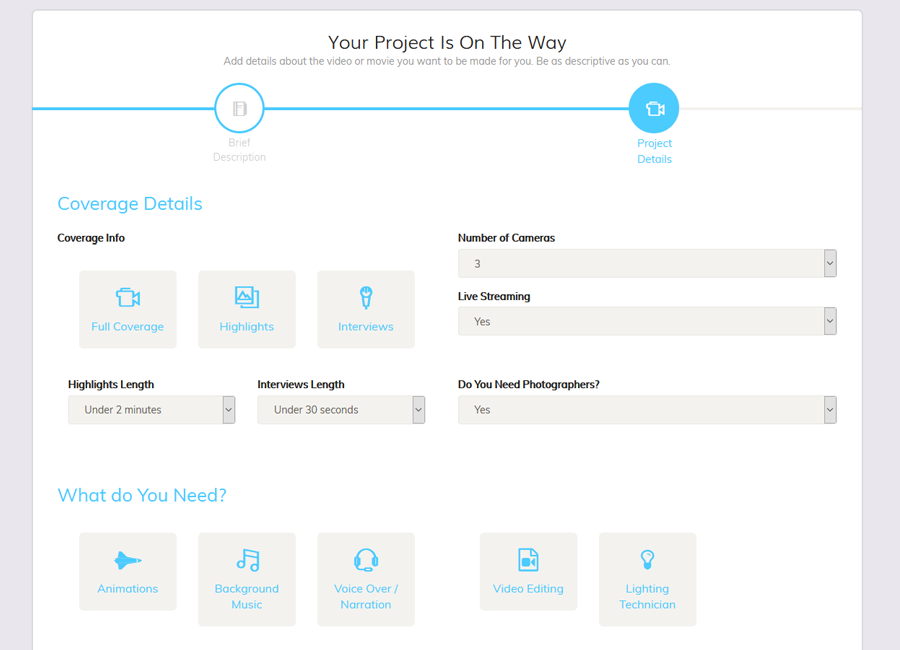Choose the Animations plane icon
The height and width of the screenshot is (650, 900).
[128, 560]
